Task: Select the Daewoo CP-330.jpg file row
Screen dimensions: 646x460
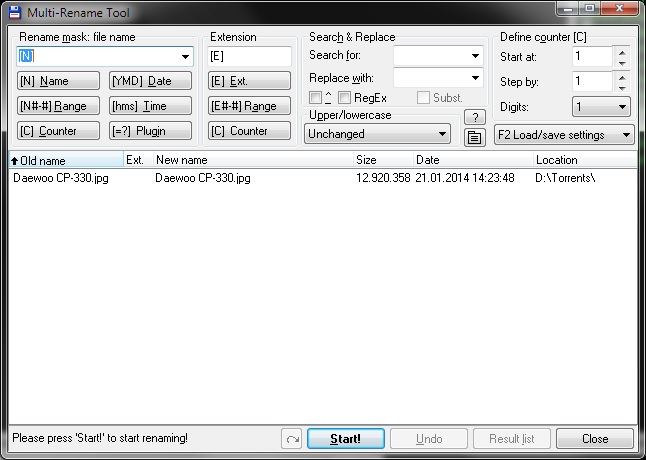Action: point(200,178)
